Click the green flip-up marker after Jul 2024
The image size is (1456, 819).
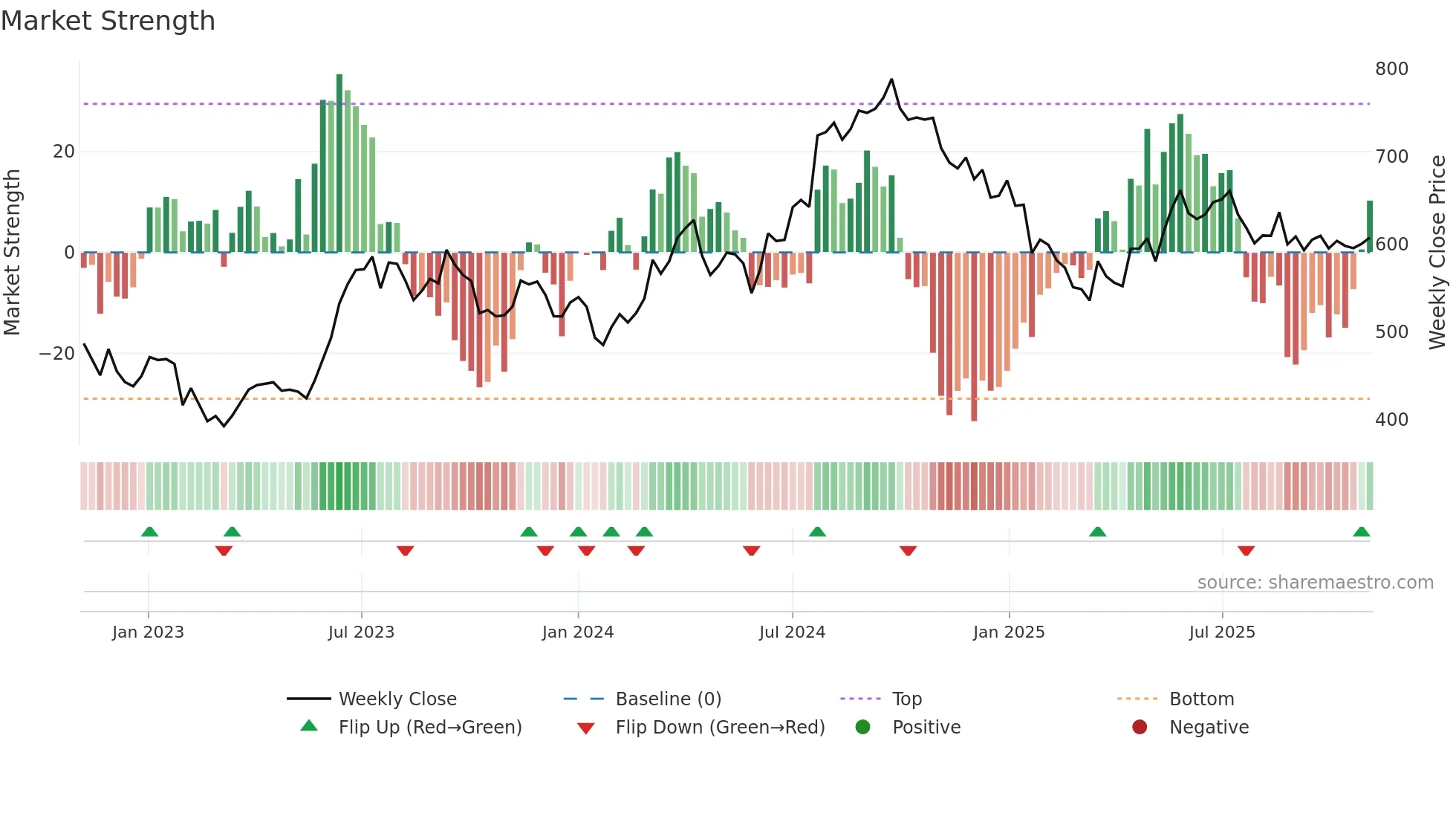pos(817,532)
